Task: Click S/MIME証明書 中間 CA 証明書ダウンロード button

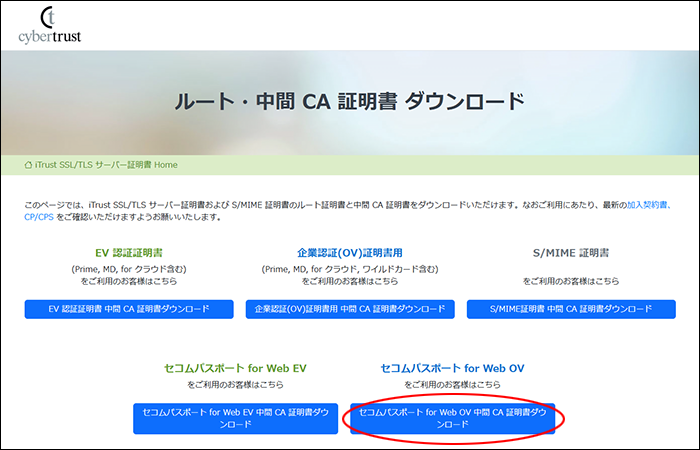Action: 571,309
